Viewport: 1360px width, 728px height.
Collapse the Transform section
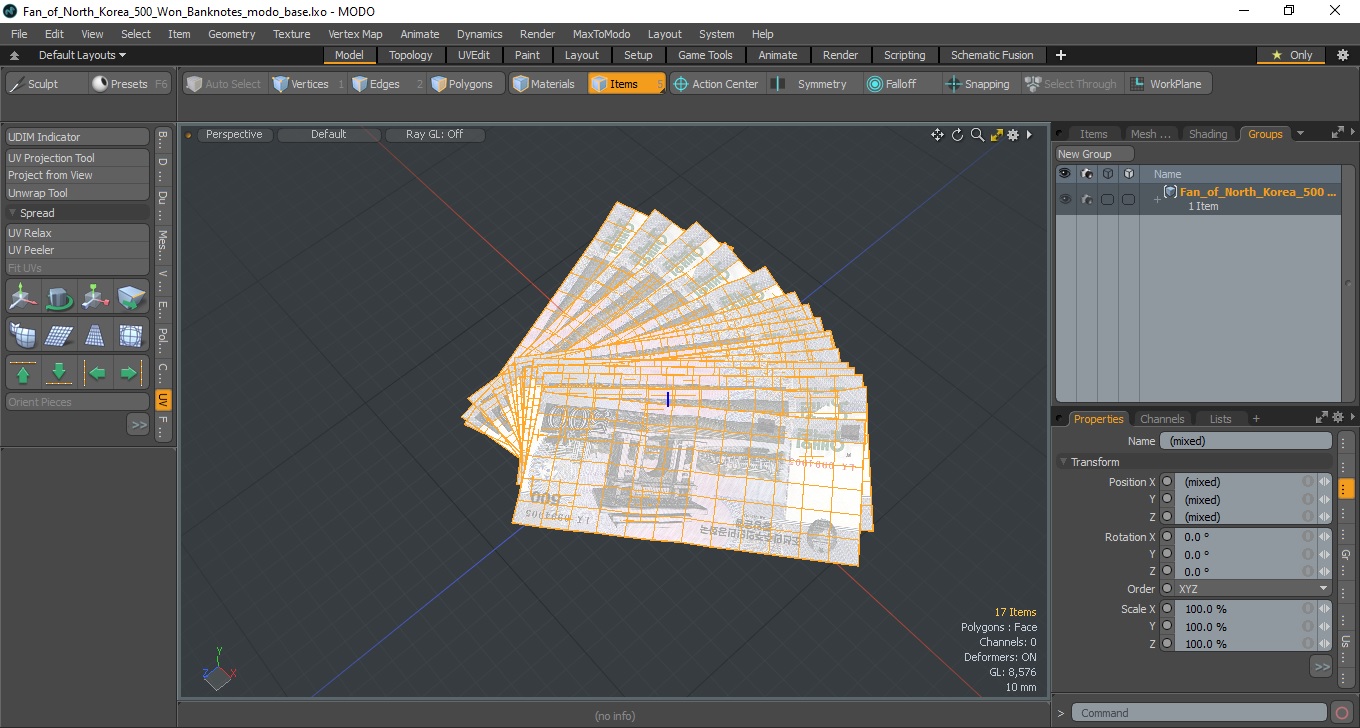pos(1063,462)
